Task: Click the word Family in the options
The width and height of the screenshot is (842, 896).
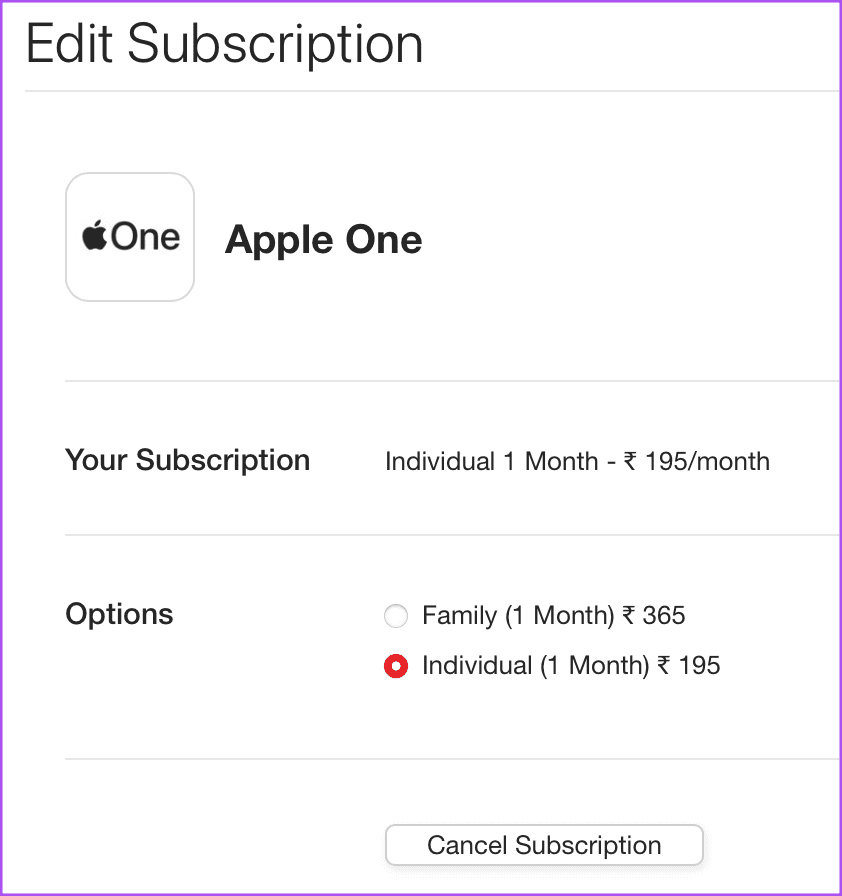Action: [460, 616]
